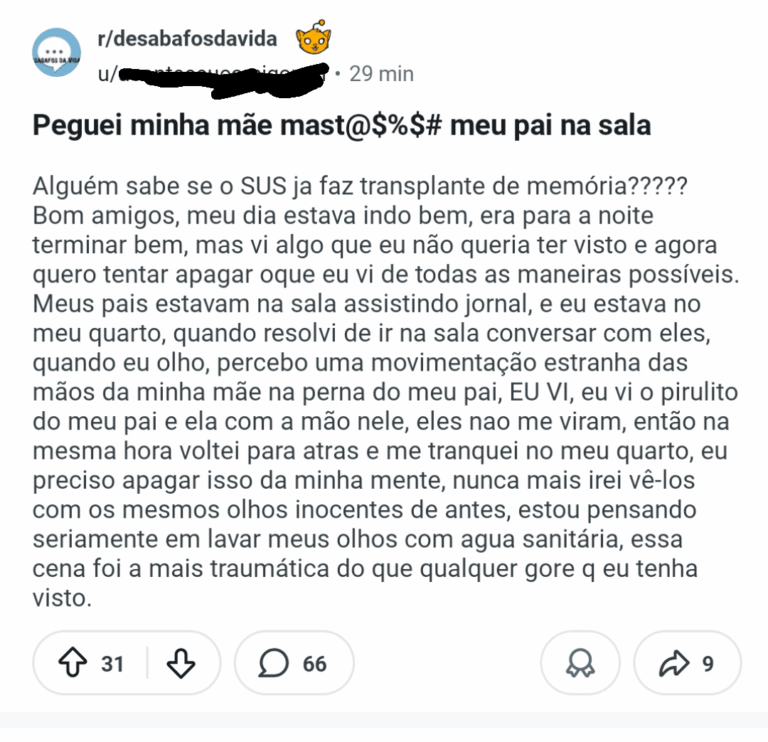Screen dimensions: 768x742
Task: Click the "29 min" post timestamp
Action: coord(381,74)
